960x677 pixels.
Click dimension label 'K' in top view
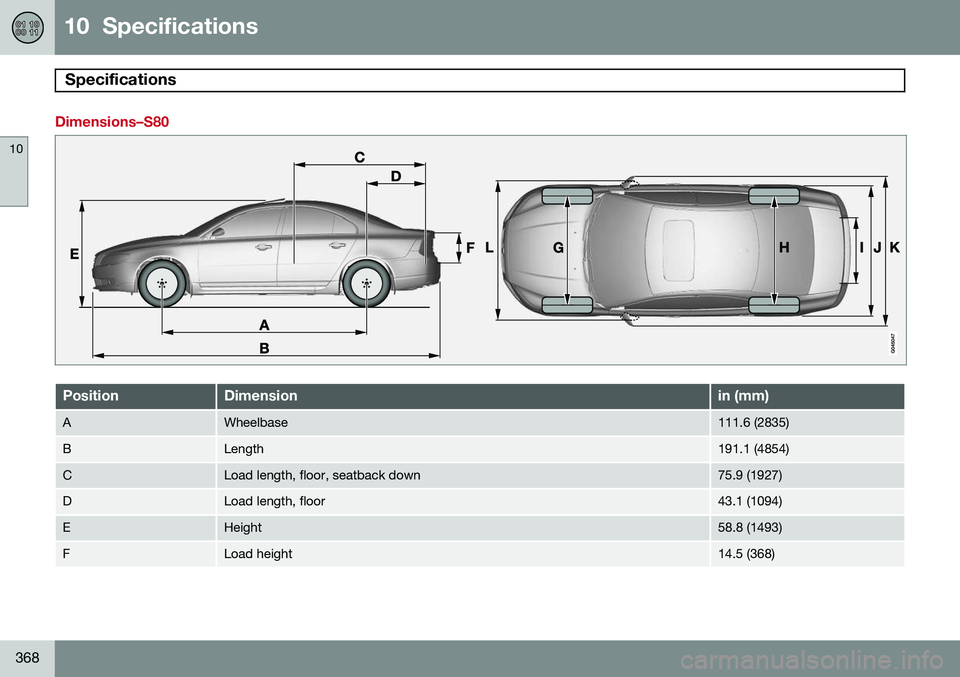pyautogui.click(x=894, y=247)
